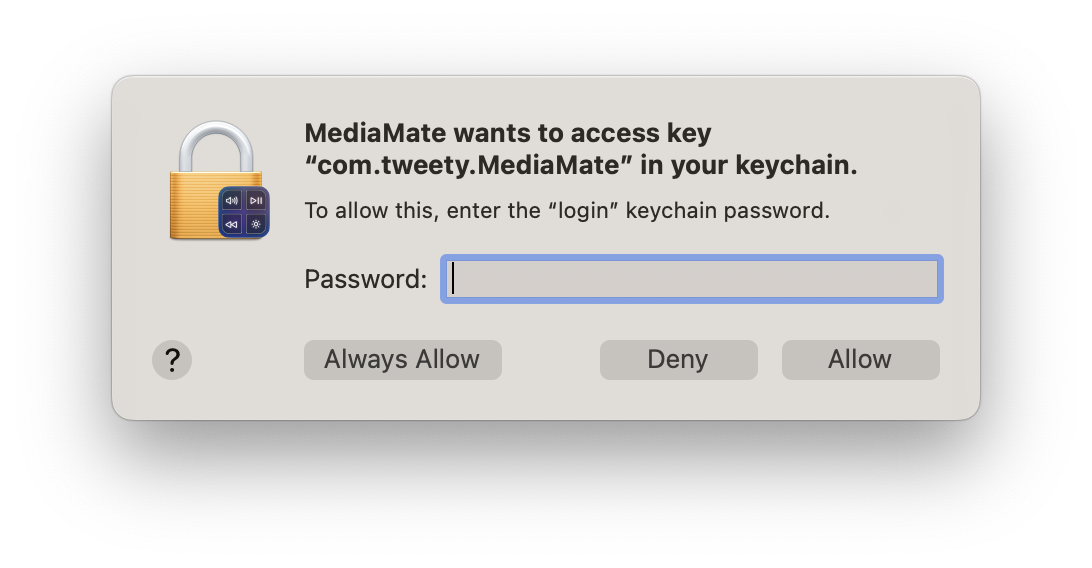Click the volume speaker glyph in MediaMate badge
1092x568 pixels.
tap(232, 200)
